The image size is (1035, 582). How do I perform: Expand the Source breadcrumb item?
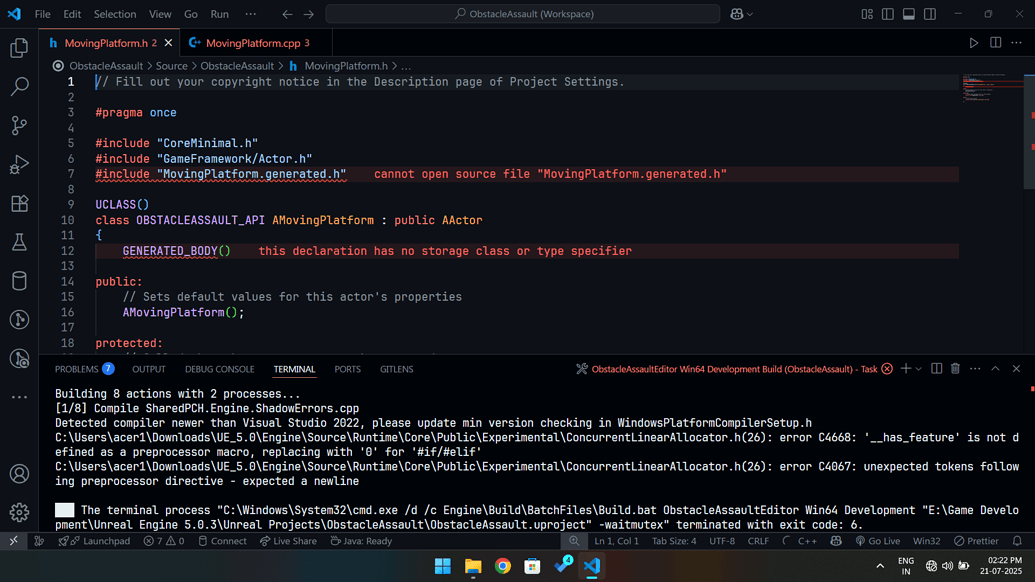[x=171, y=65]
